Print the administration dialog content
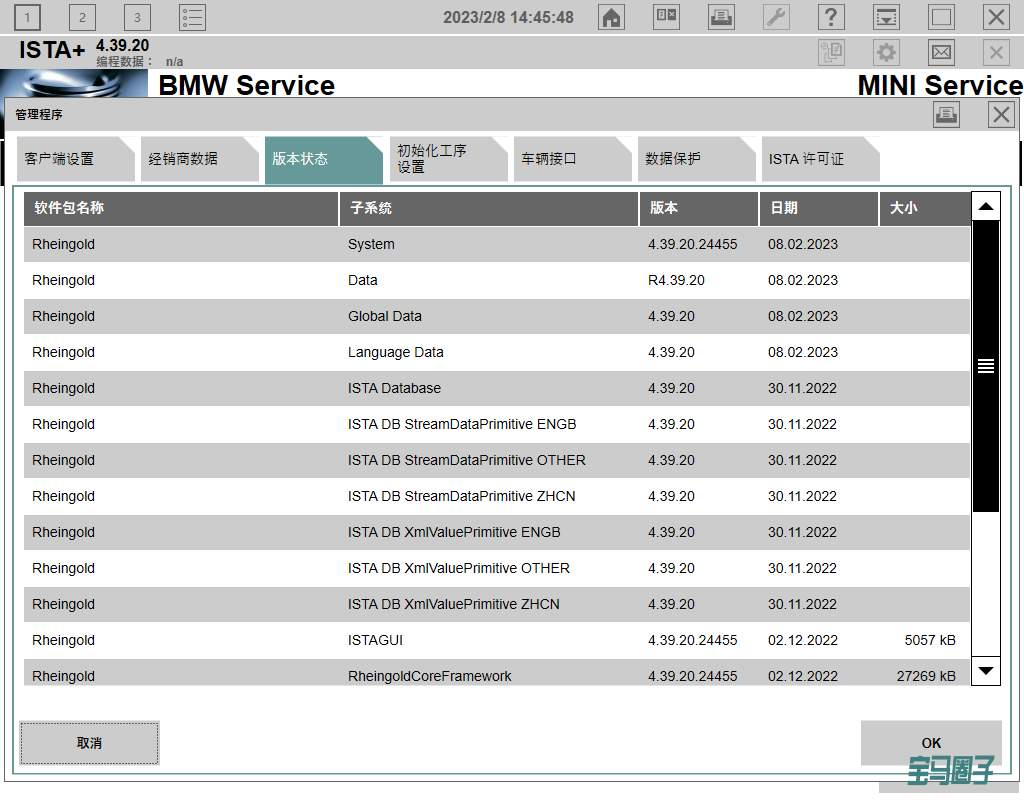This screenshot has height=800, width=1024. (946, 115)
